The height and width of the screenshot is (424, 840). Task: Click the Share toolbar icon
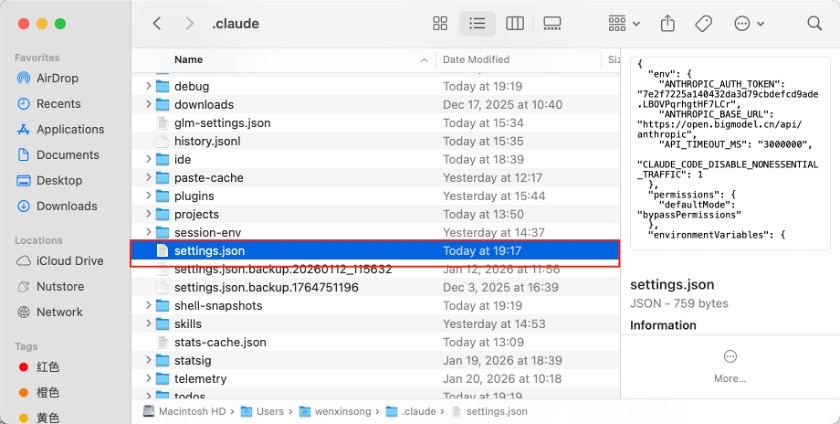coord(668,23)
